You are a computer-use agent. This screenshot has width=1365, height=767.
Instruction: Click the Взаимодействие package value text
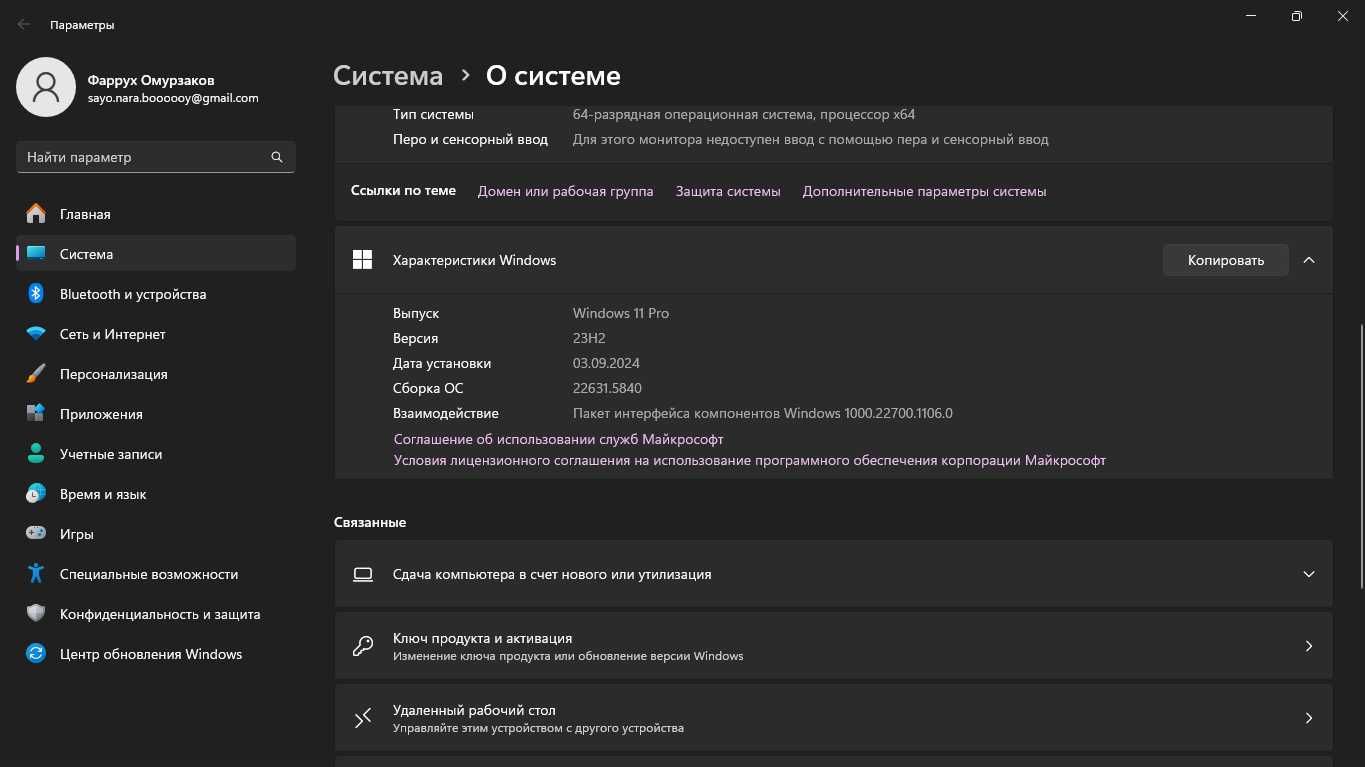tap(763, 413)
